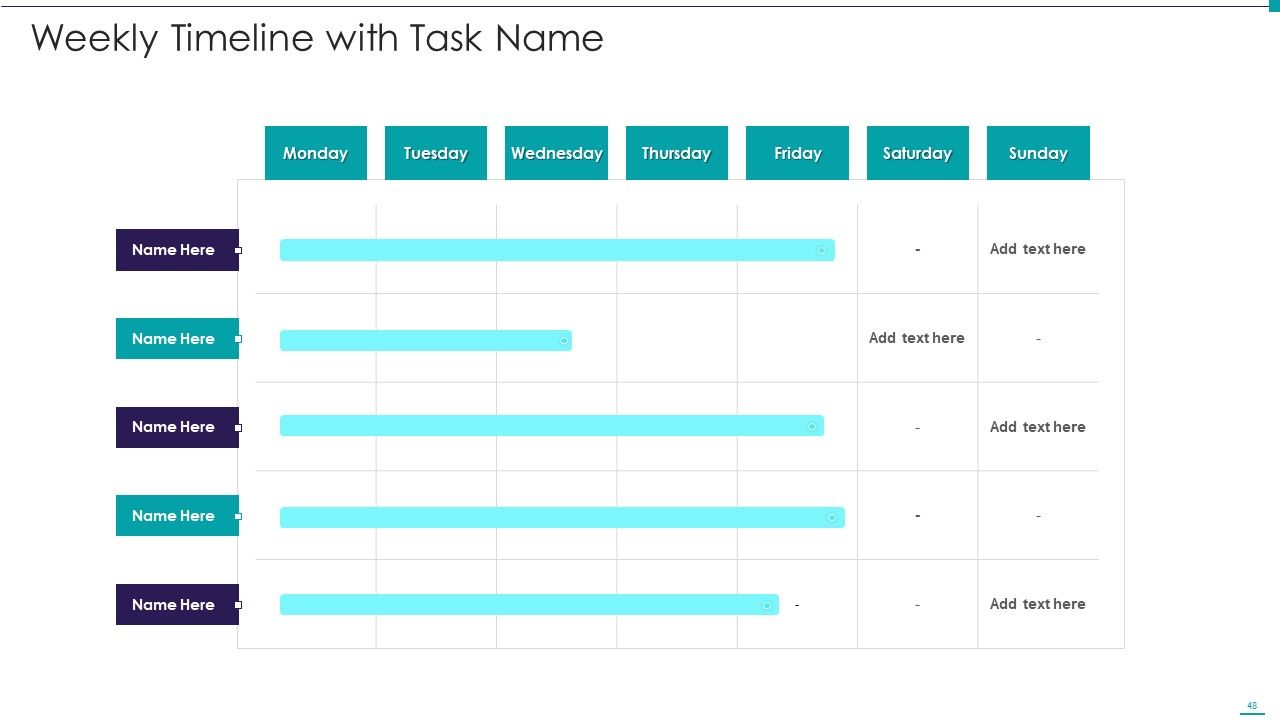1280x720 pixels.
Task: Select the Friday column header
Action: [797, 153]
